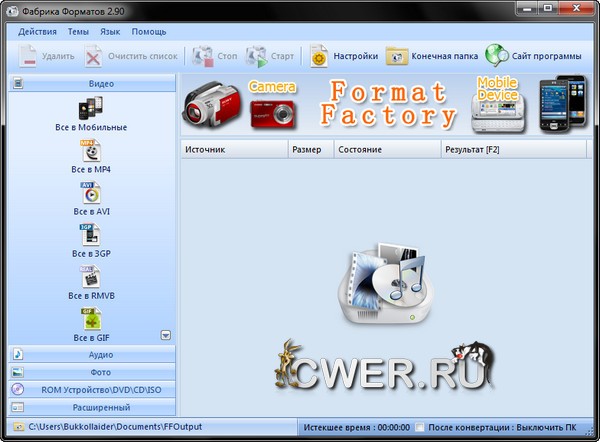Expand the 'Фото' category panel
The height and width of the screenshot is (442, 600).
tap(100, 372)
